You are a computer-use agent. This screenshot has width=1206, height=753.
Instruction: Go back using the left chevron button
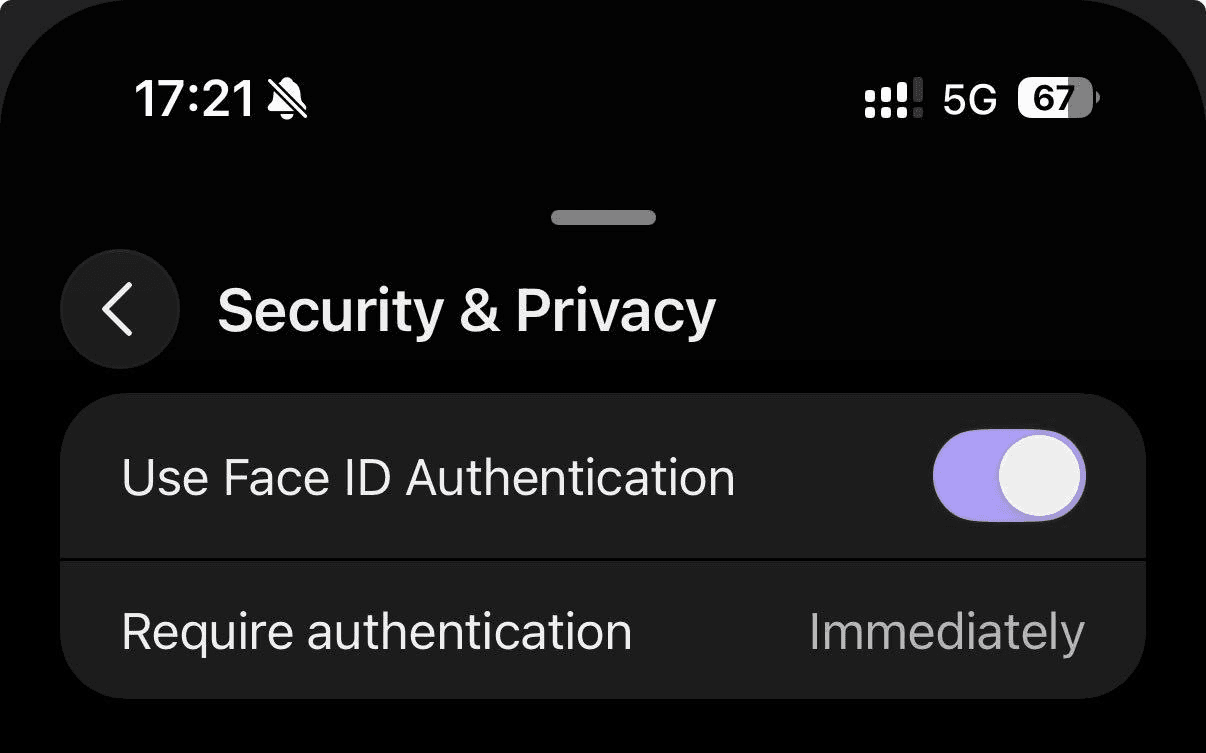point(120,309)
